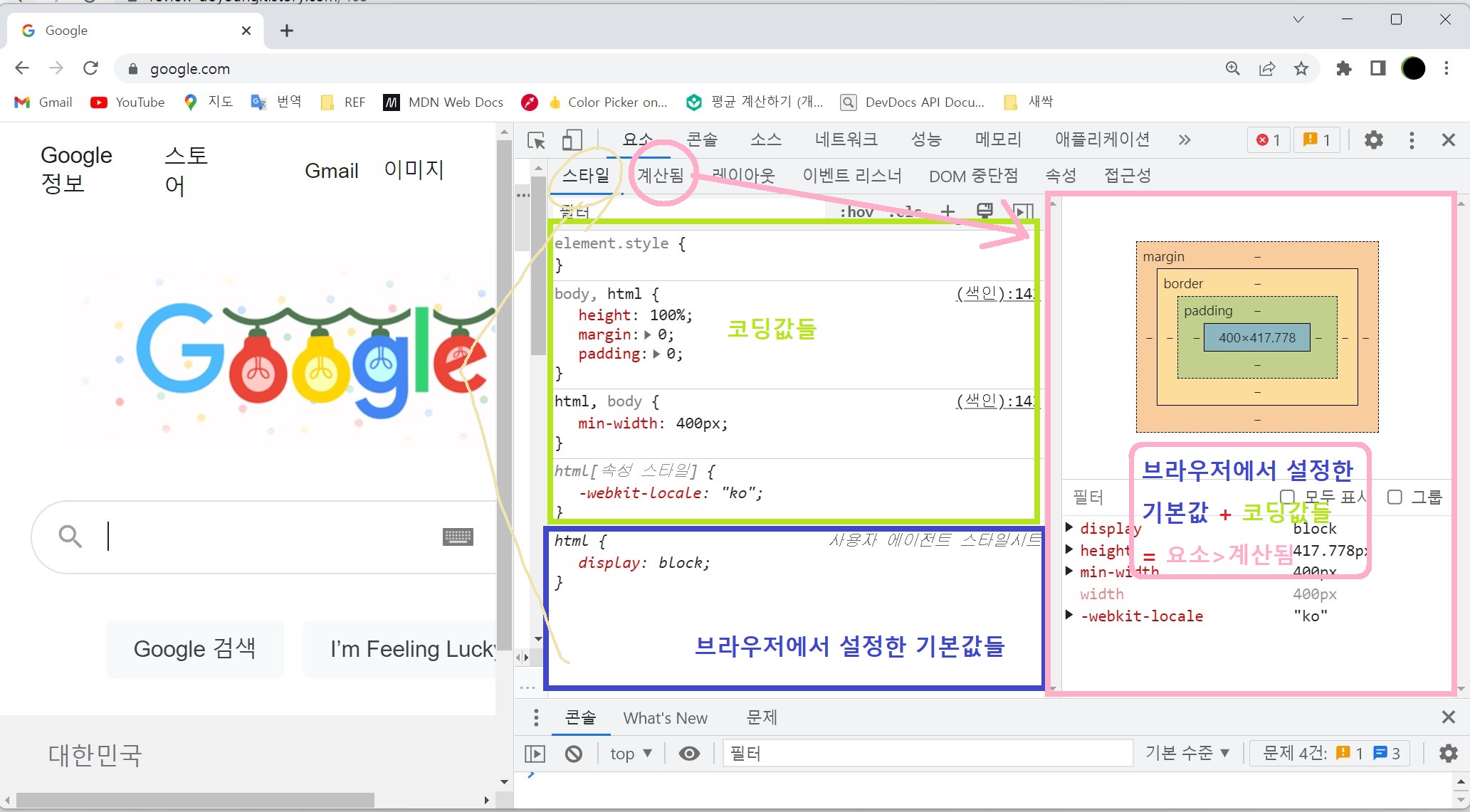Open the 기본 수준 log level dropdown
The height and width of the screenshot is (812, 1470).
pos(1187,753)
